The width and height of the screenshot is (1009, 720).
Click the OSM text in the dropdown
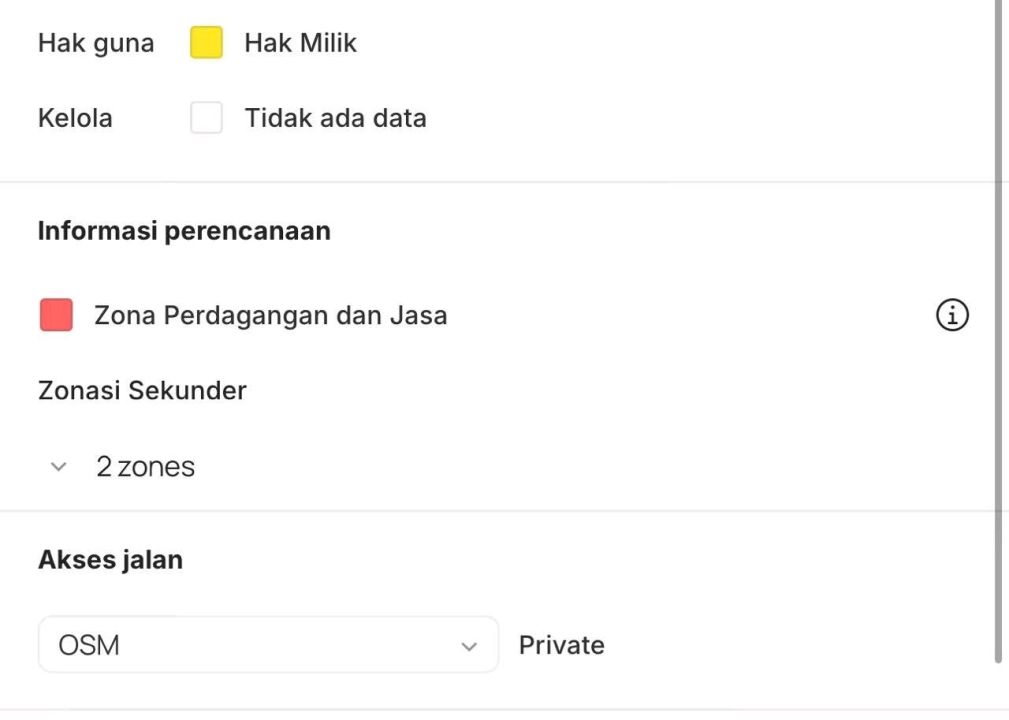tap(89, 645)
